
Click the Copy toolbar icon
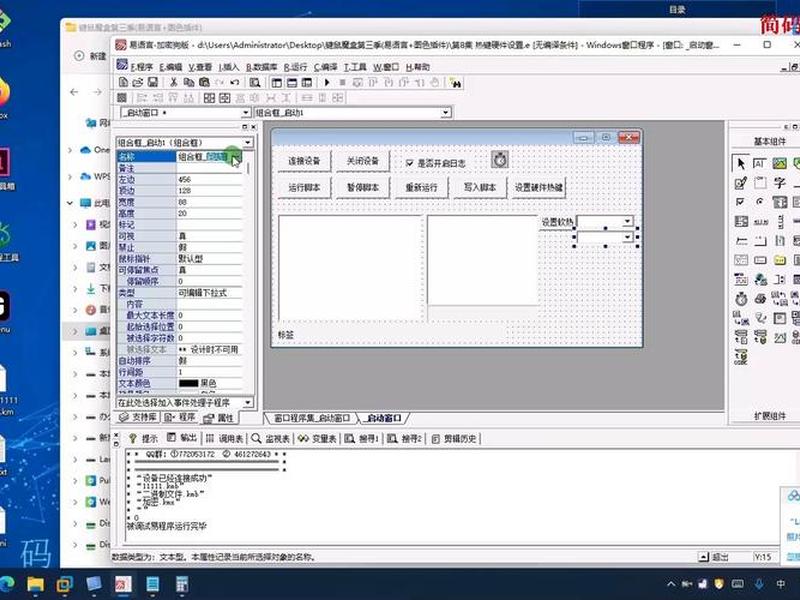coord(189,82)
